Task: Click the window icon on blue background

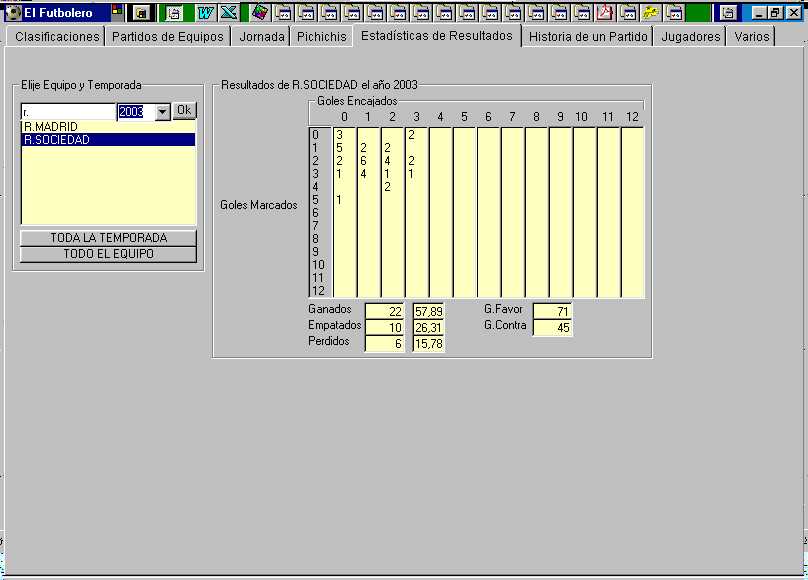Action: (728, 13)
